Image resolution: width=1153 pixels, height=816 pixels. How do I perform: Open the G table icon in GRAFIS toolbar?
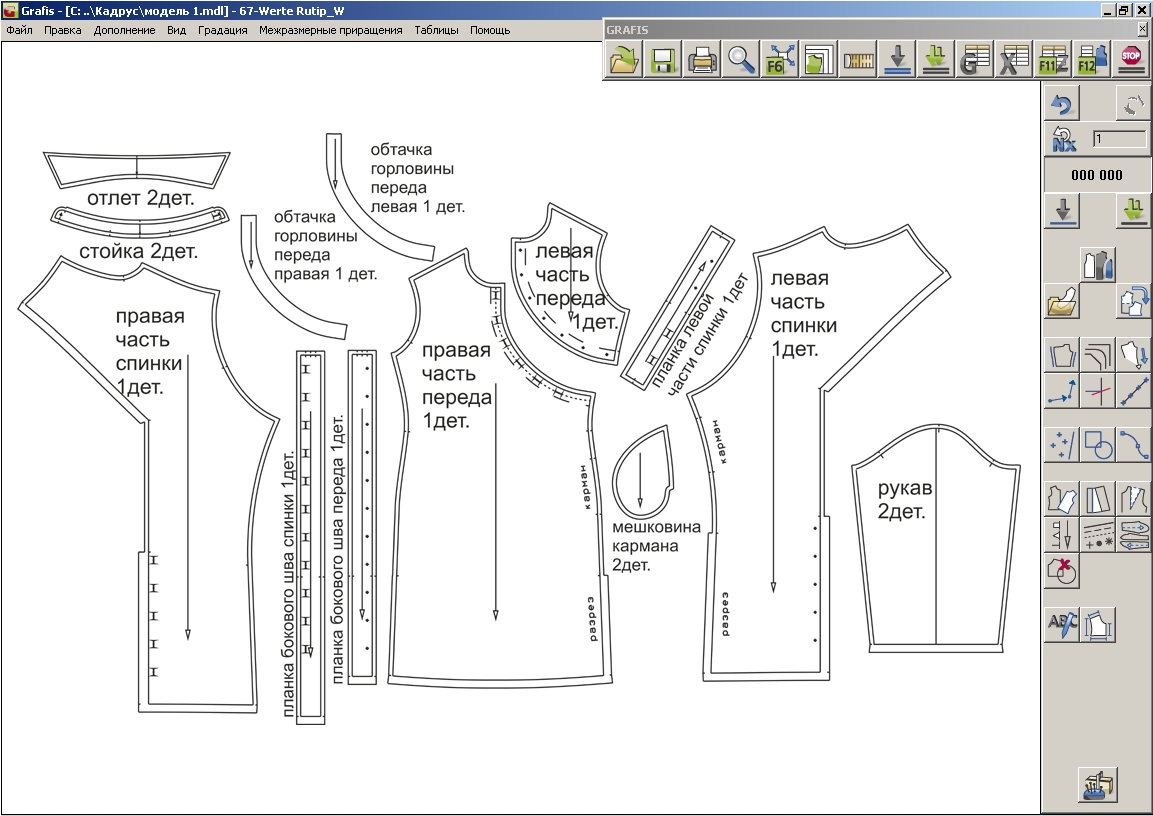pyautogui.click(x=974, y=60)
